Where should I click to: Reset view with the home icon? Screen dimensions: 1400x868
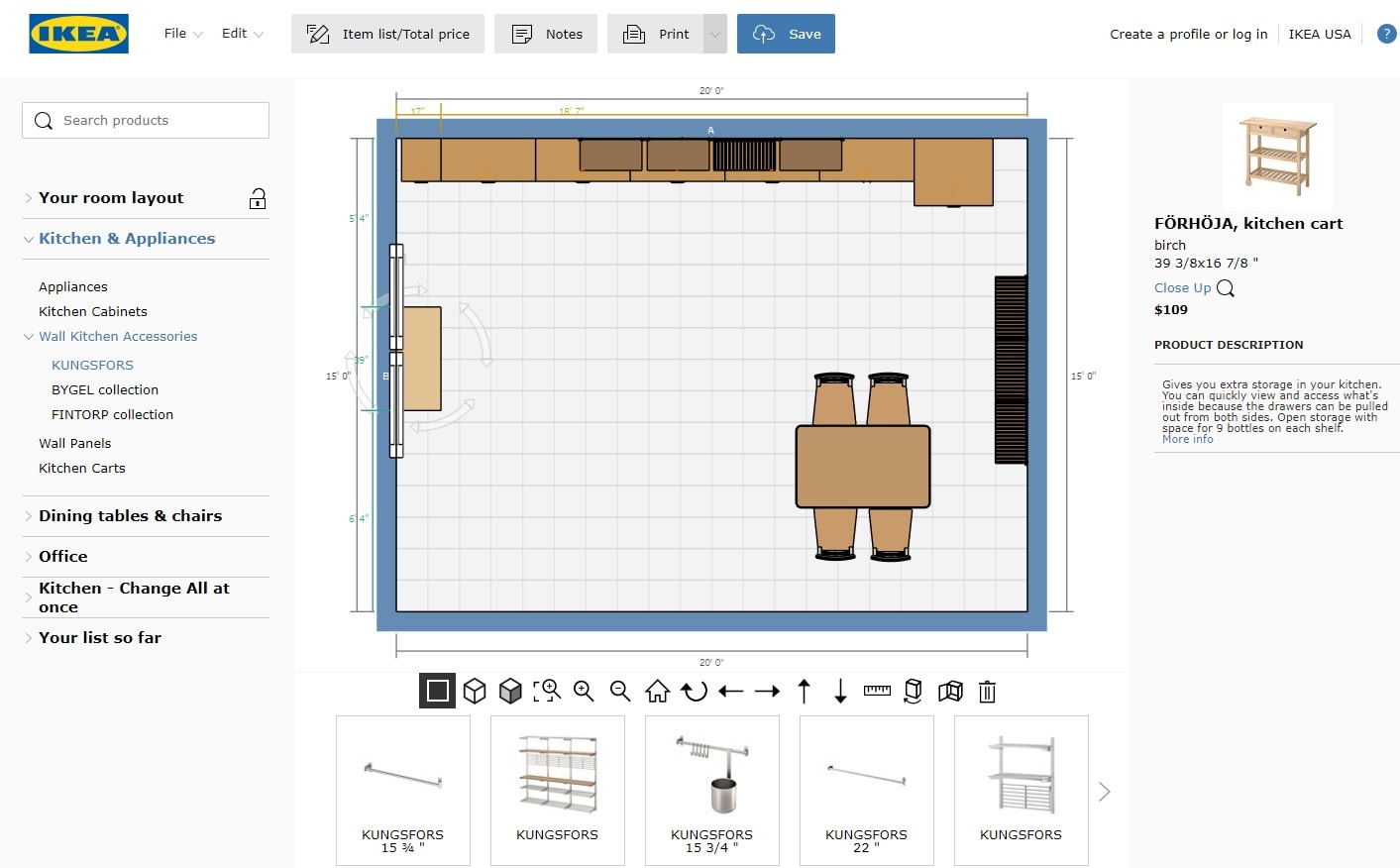pyautogui.click(x=657, y=691)
